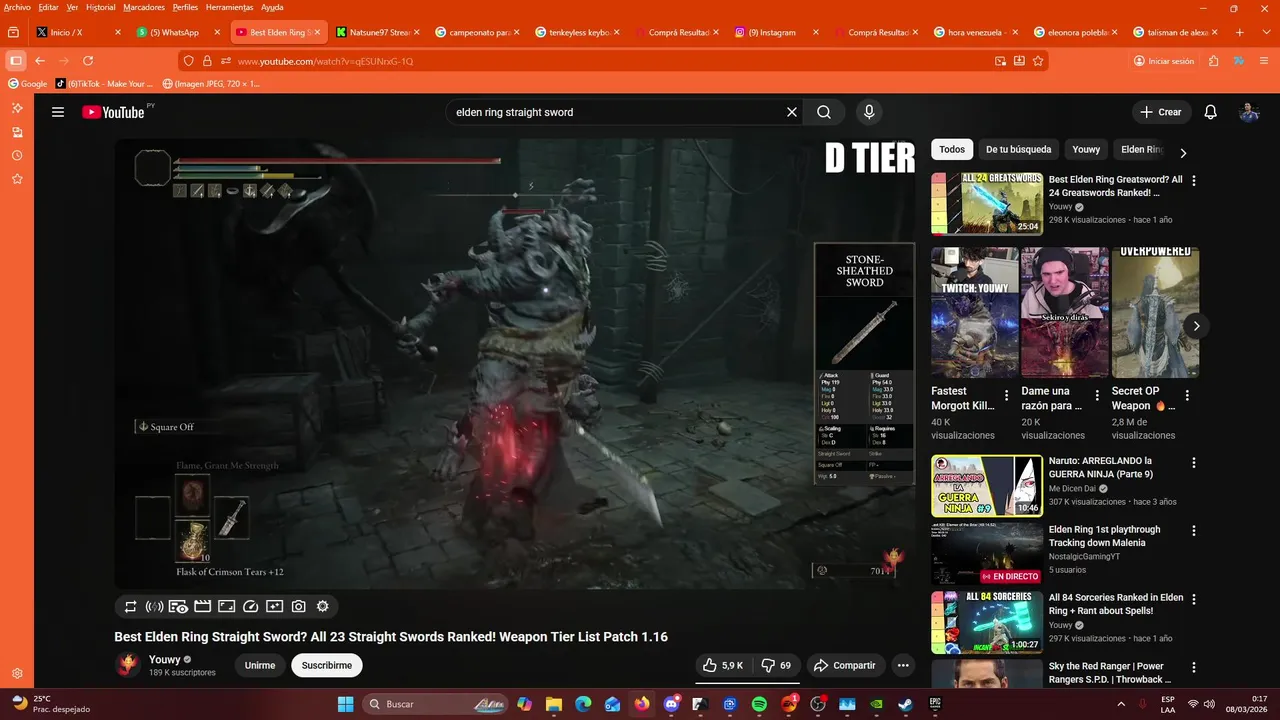Take a video screenshot with camera icon
1280x720 pixels.
(298, 606)
